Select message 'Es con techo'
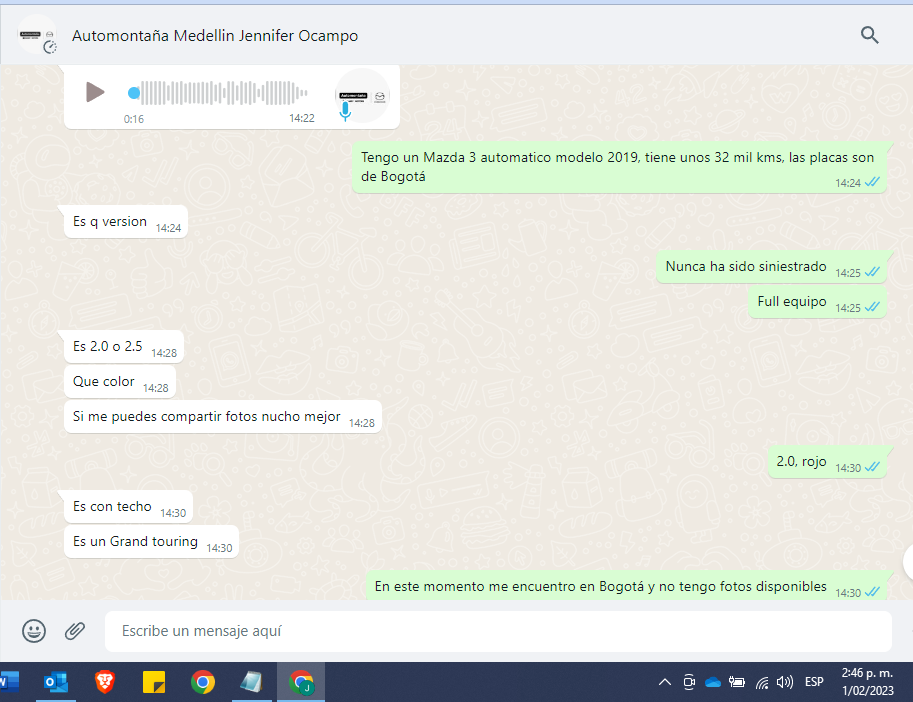This screenshot has height=702, width=913. (128, 507)
